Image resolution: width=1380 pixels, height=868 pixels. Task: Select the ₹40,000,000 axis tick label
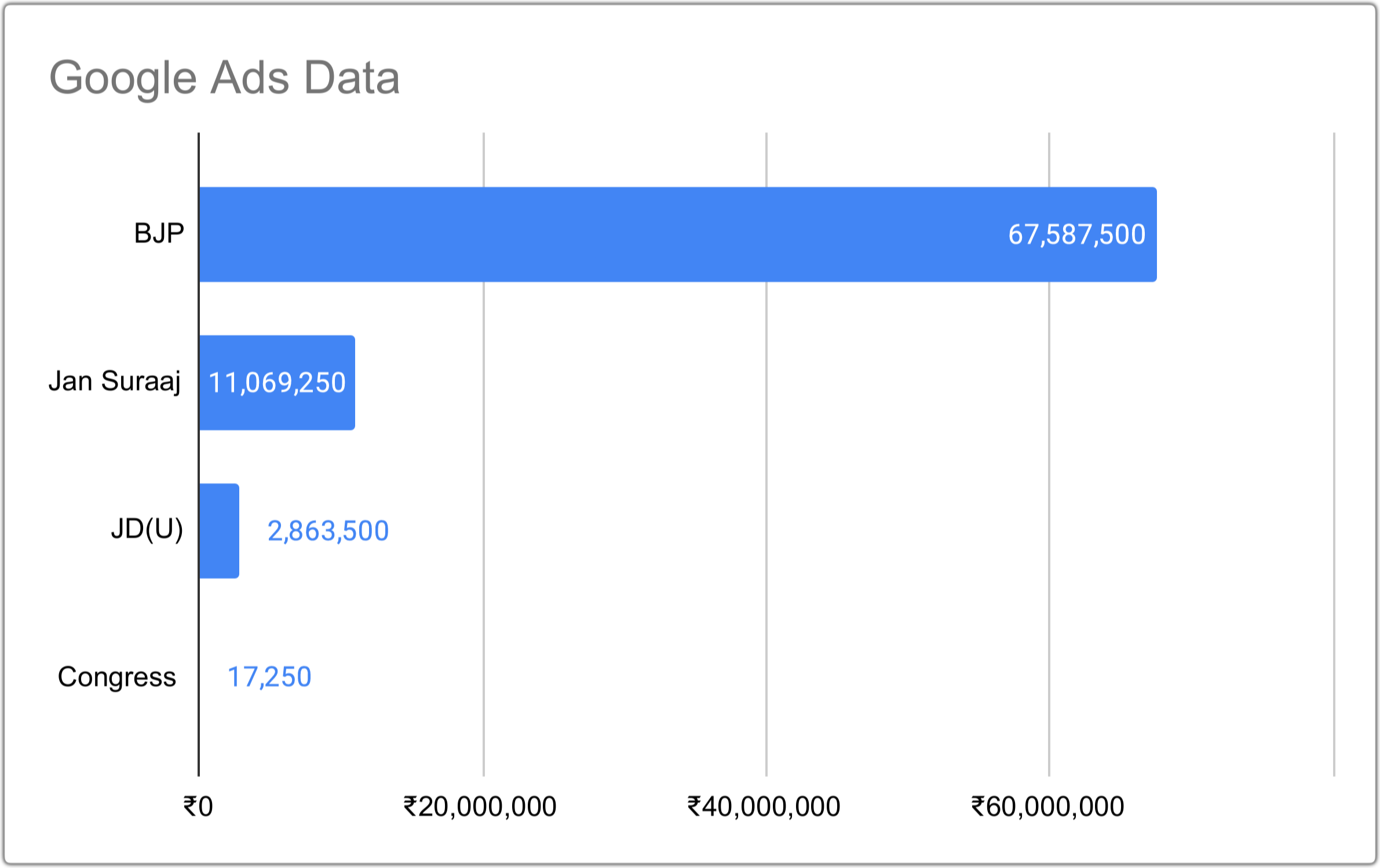pyautogui.click(x=764, y=807)
